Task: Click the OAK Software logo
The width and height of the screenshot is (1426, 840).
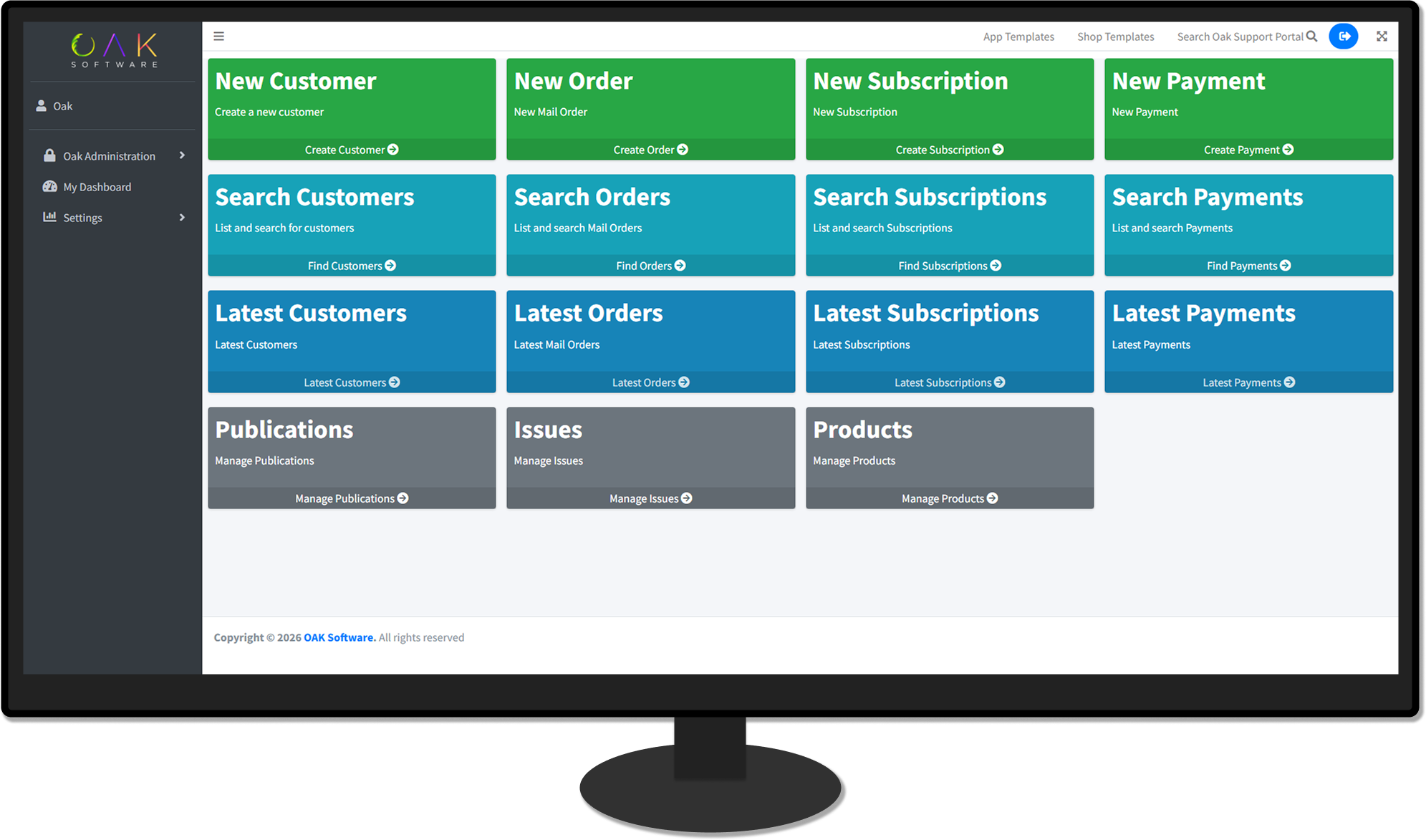Action: pyautogui.click(x=115, y=51)
